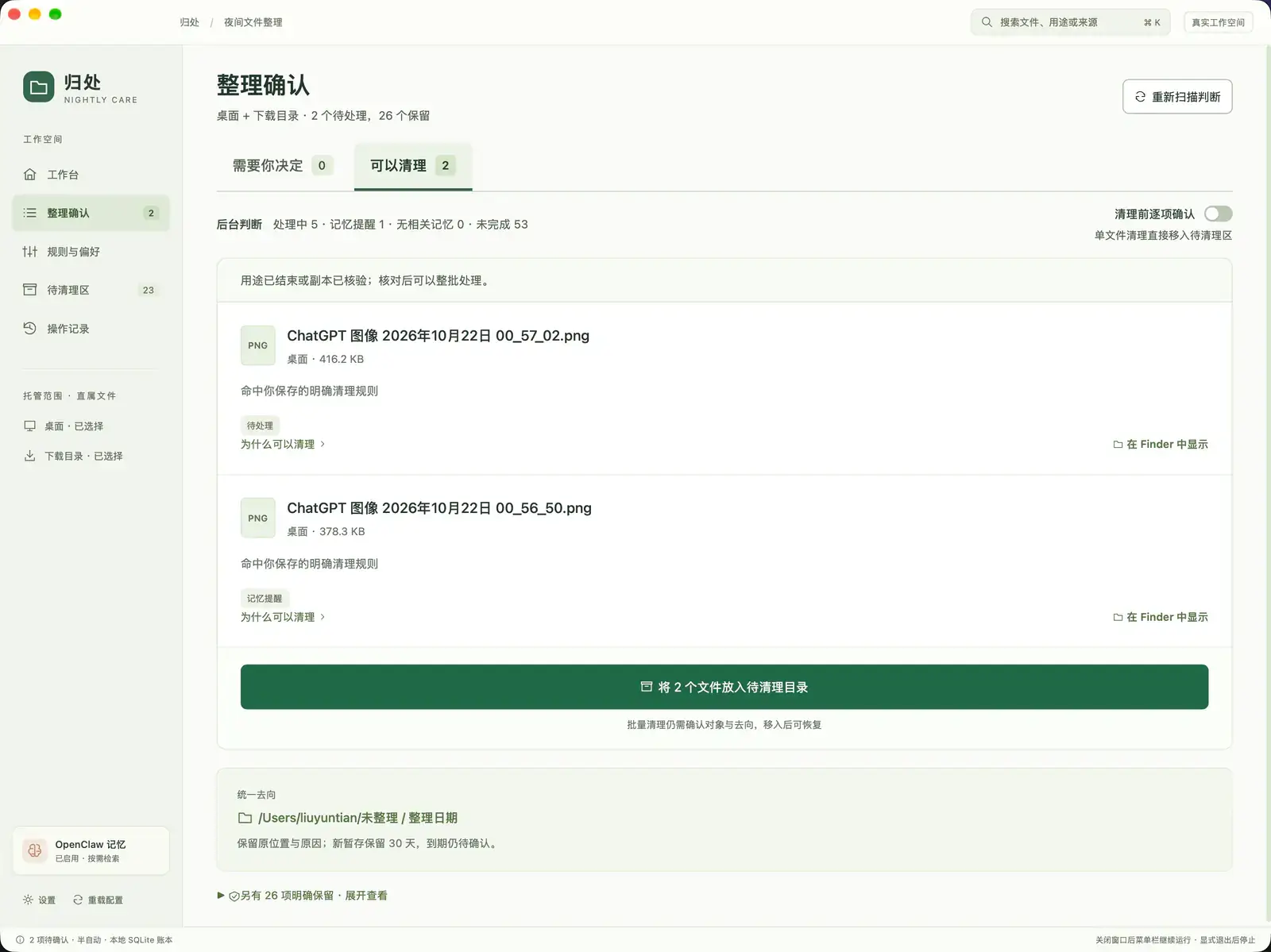Toggle 清理前逐项确认 switch
1271x952 pixels.
1218,214
